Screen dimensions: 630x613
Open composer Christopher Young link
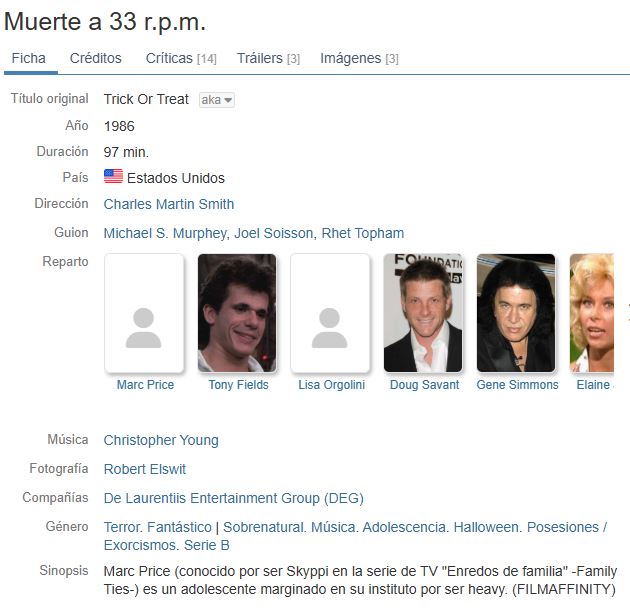(x=161, y=440)
